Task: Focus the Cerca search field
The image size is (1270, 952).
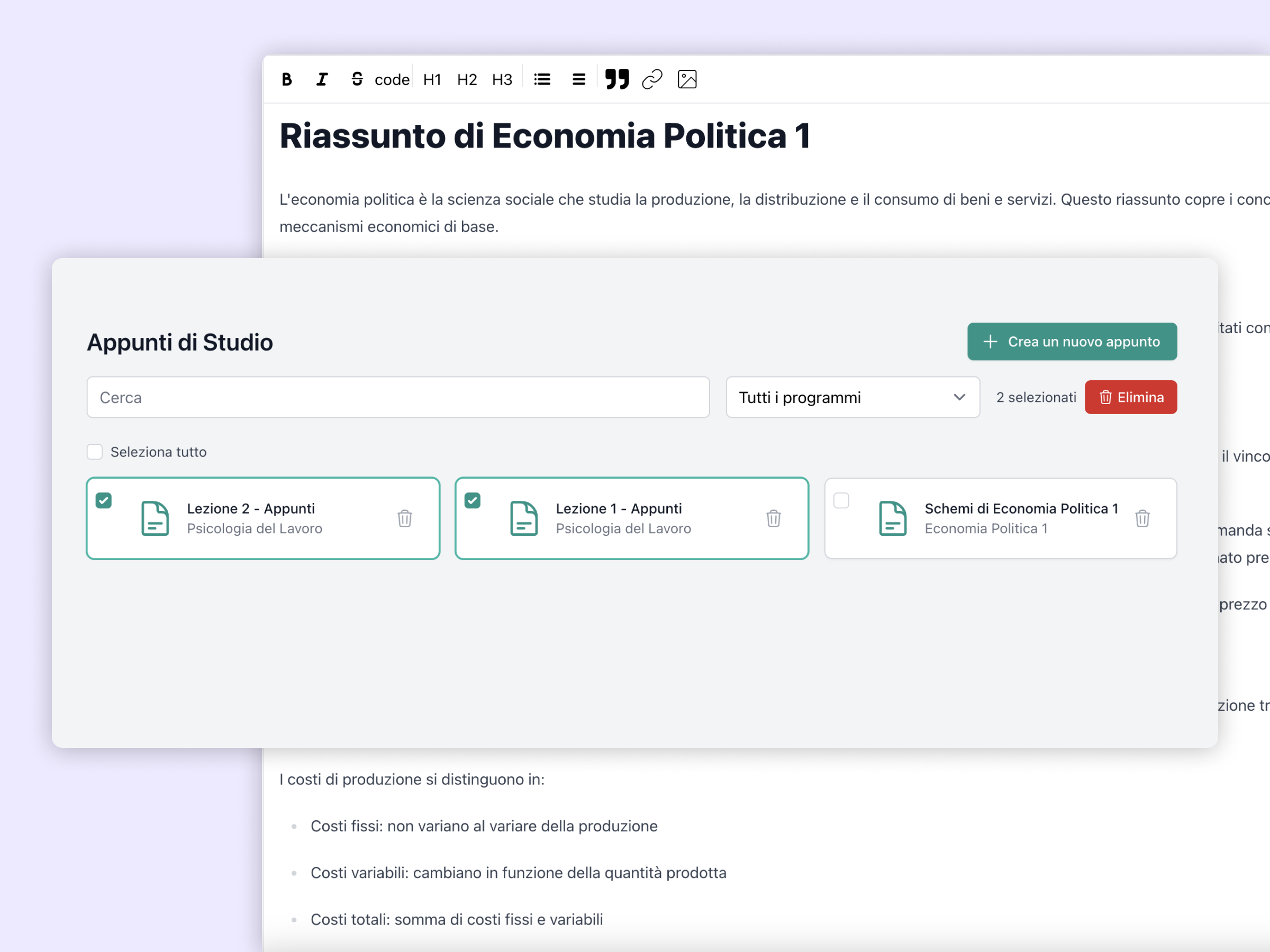Action: coord(398,397)
